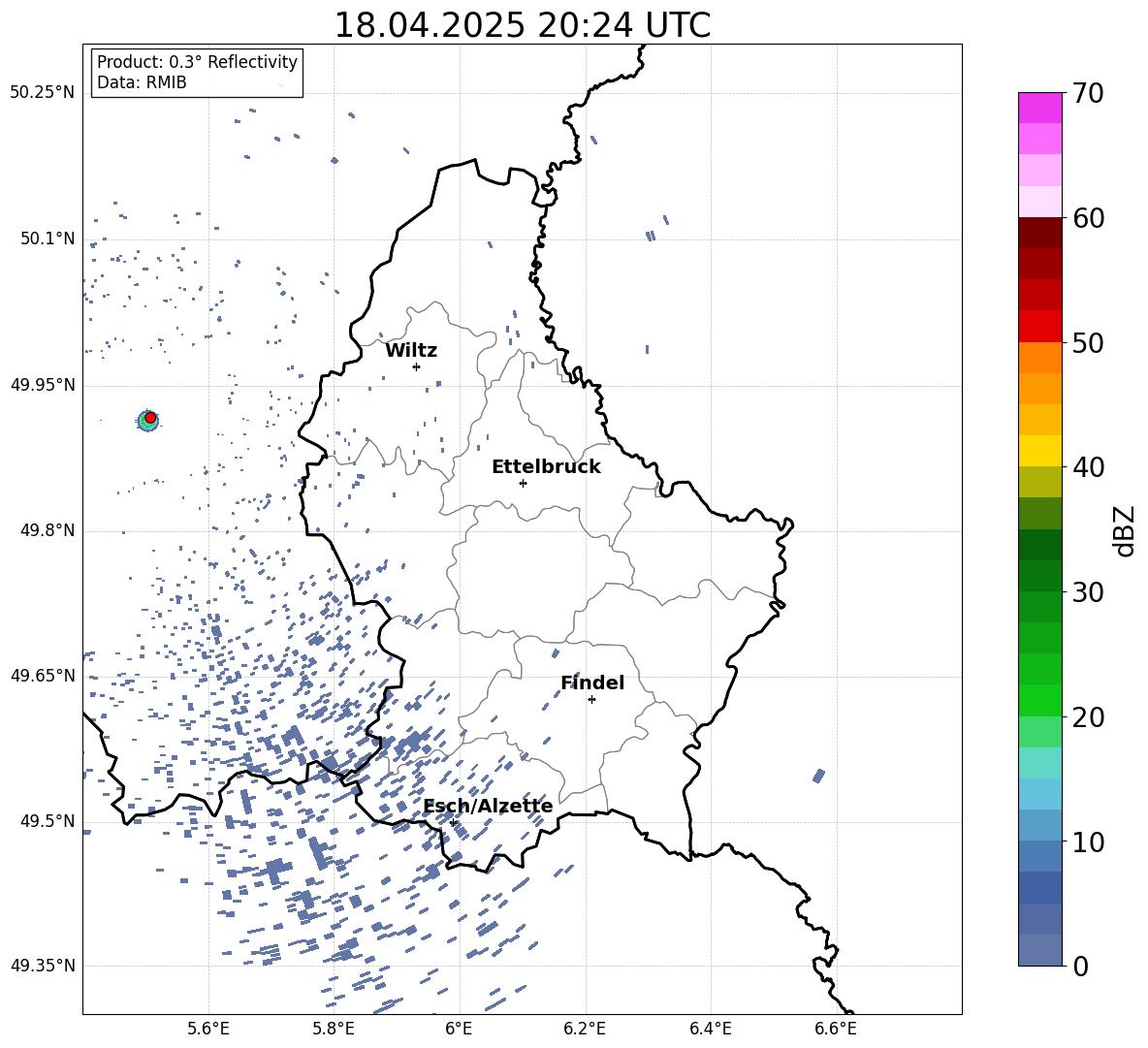This screenshot has height=1048, width=1148.
Task: Click the 10 tick on colorbar
Action: coord(1087,842)
